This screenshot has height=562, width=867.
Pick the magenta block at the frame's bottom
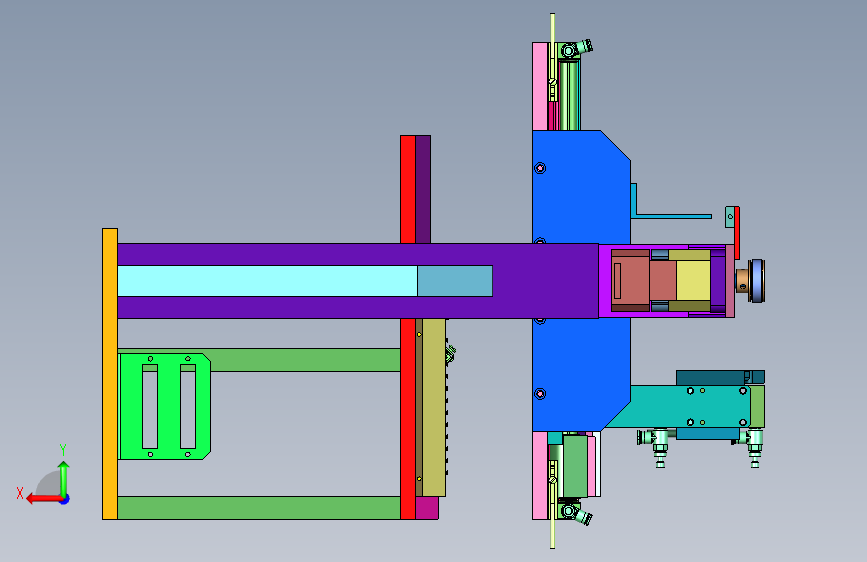[427, 508]
